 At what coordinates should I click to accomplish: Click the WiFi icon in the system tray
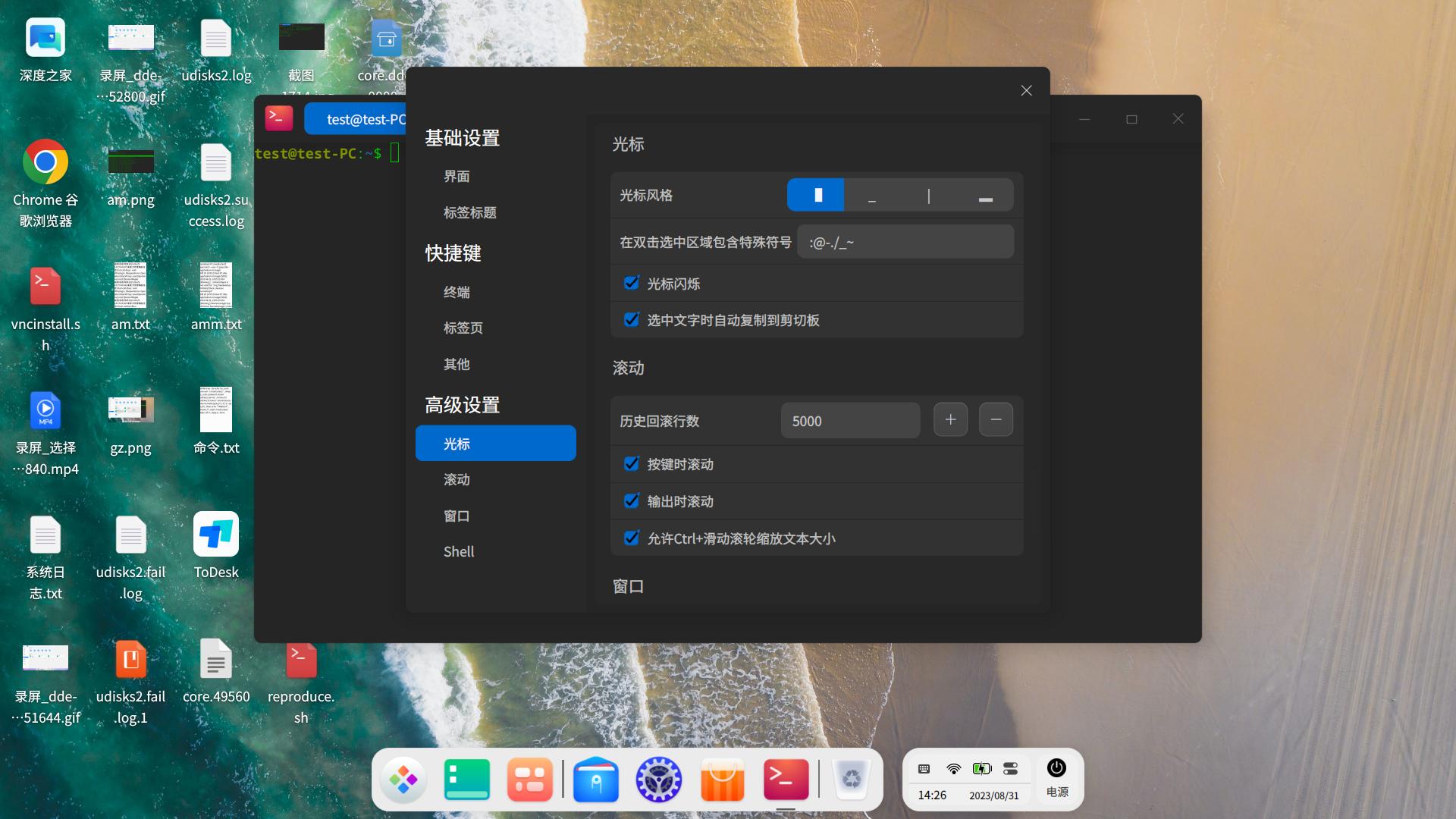pyautogui.click(x=952, y=768)
